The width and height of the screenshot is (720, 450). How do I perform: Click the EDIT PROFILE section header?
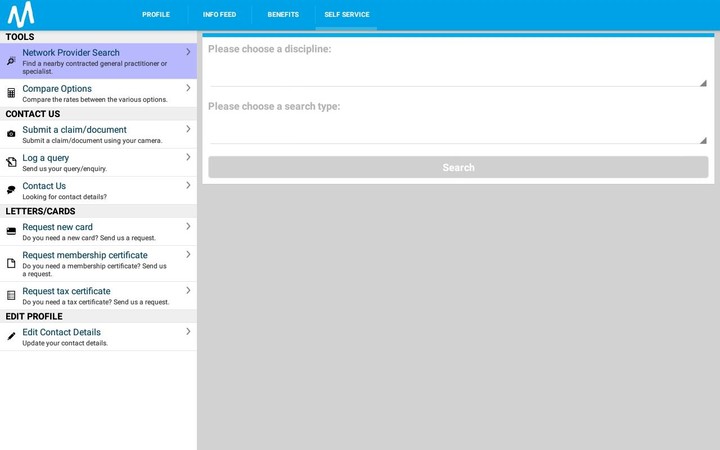[34, 316]
